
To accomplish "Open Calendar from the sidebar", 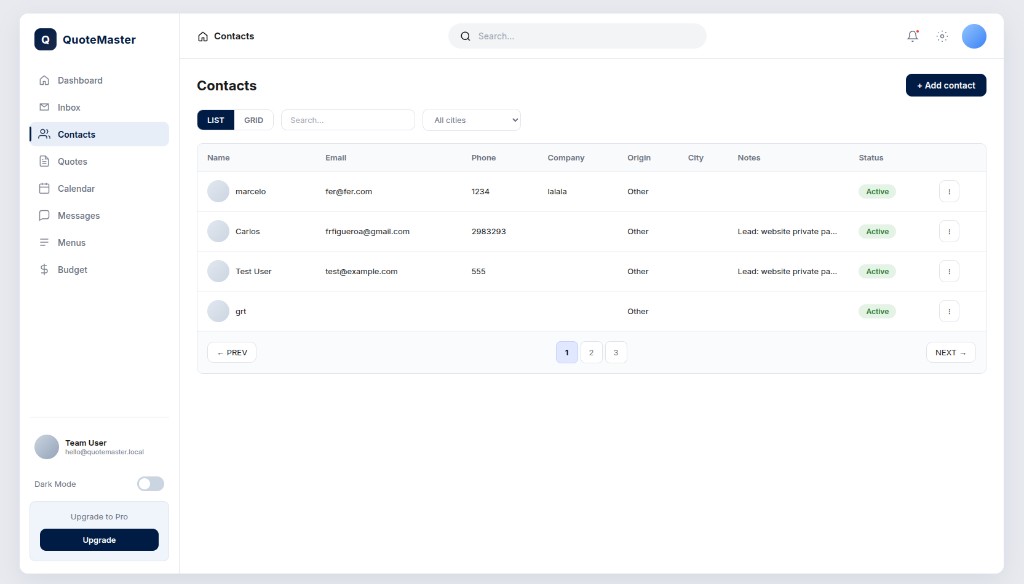I will tap(76, 188).
